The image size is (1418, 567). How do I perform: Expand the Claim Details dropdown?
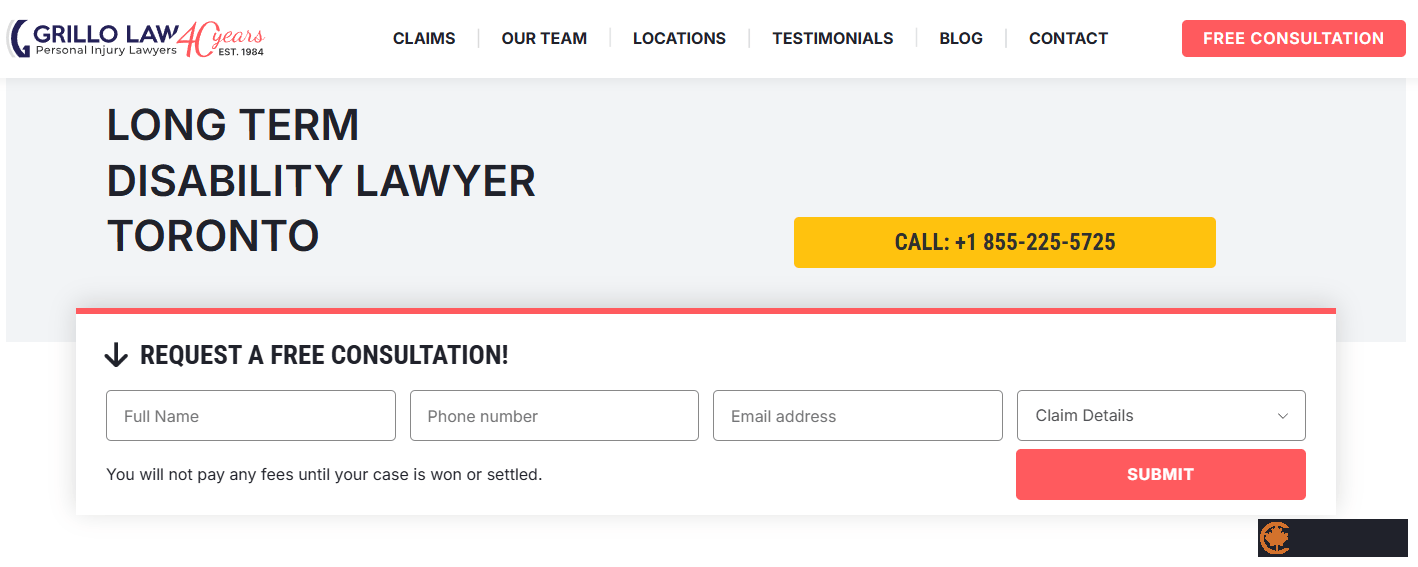(1150, 416)
